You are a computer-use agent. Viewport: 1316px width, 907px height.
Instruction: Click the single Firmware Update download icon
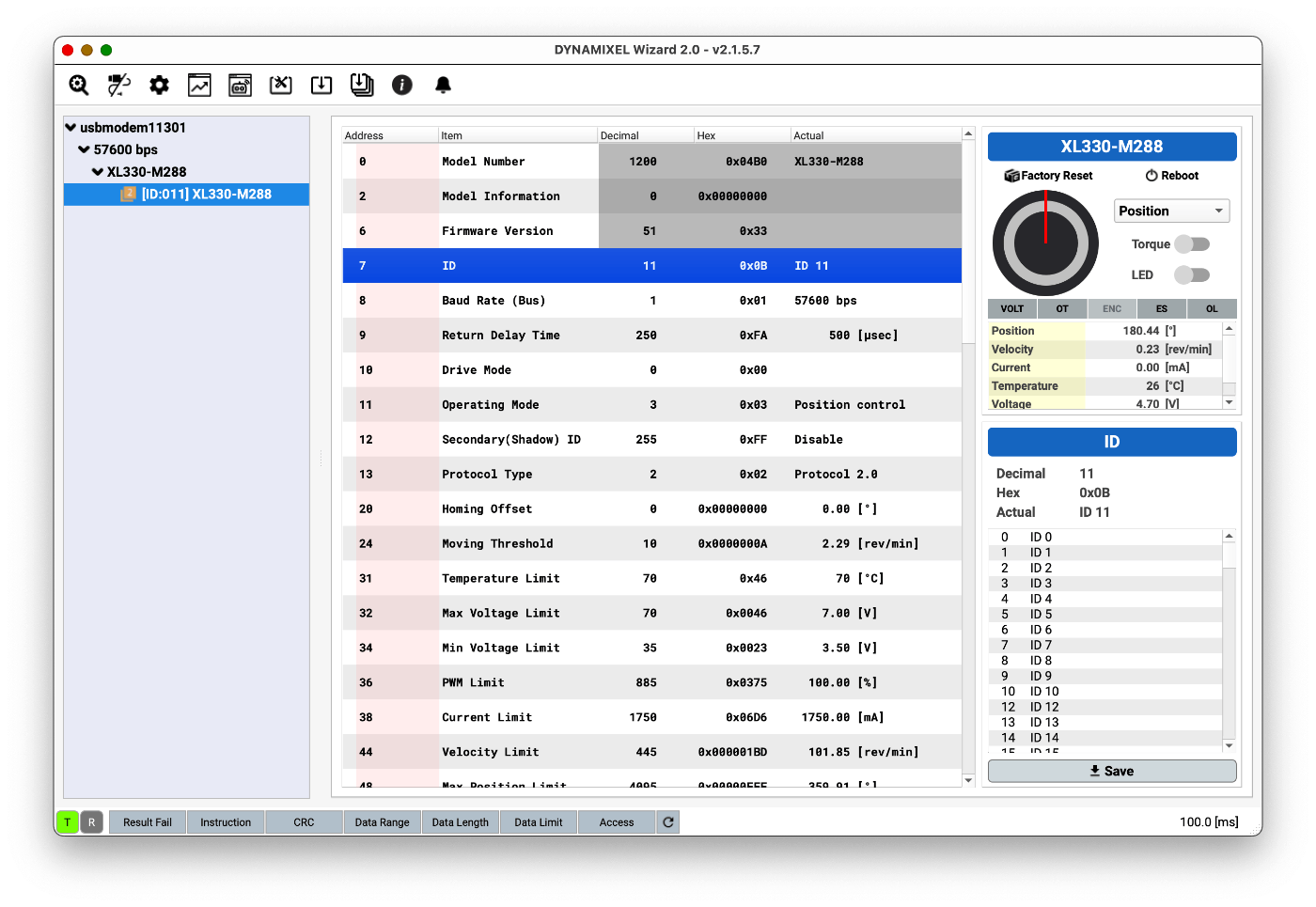(x=321, y=86)
